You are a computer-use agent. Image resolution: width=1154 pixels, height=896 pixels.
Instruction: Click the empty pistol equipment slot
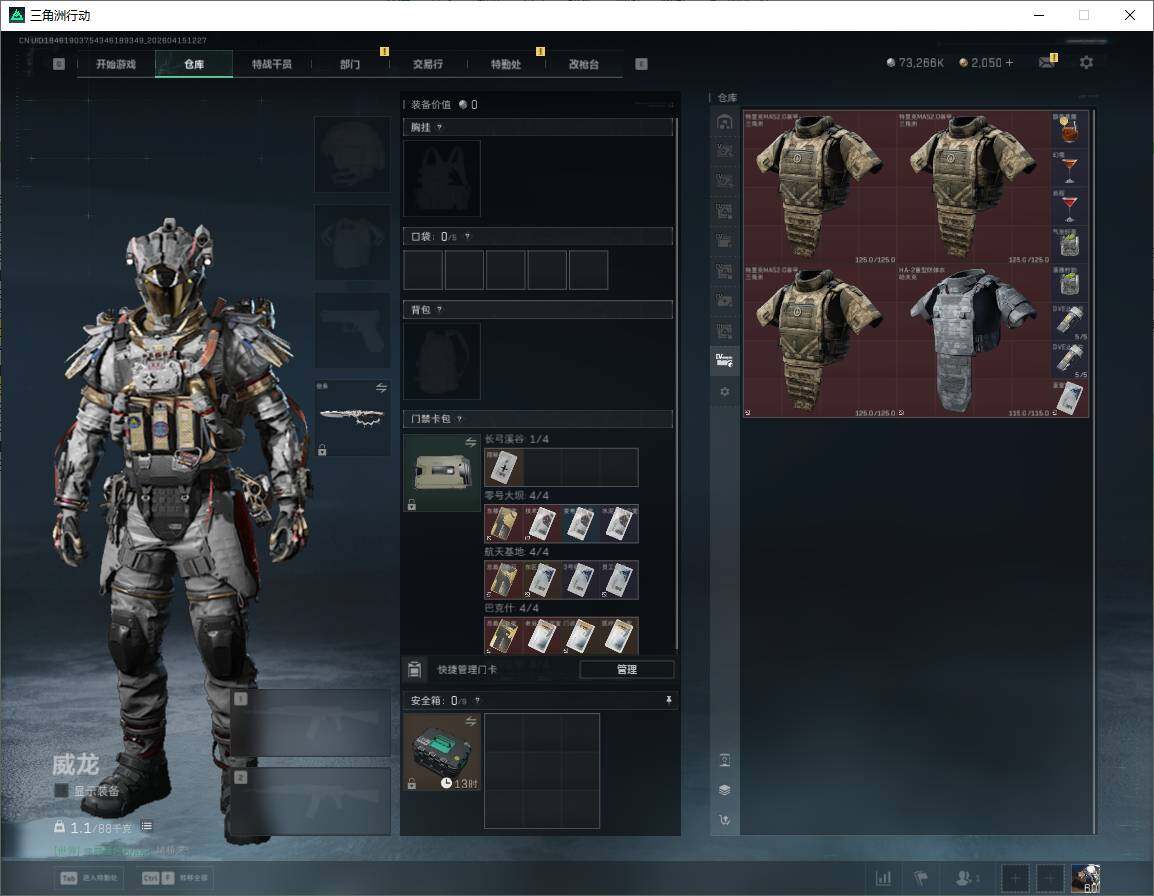tap(353, 331)
